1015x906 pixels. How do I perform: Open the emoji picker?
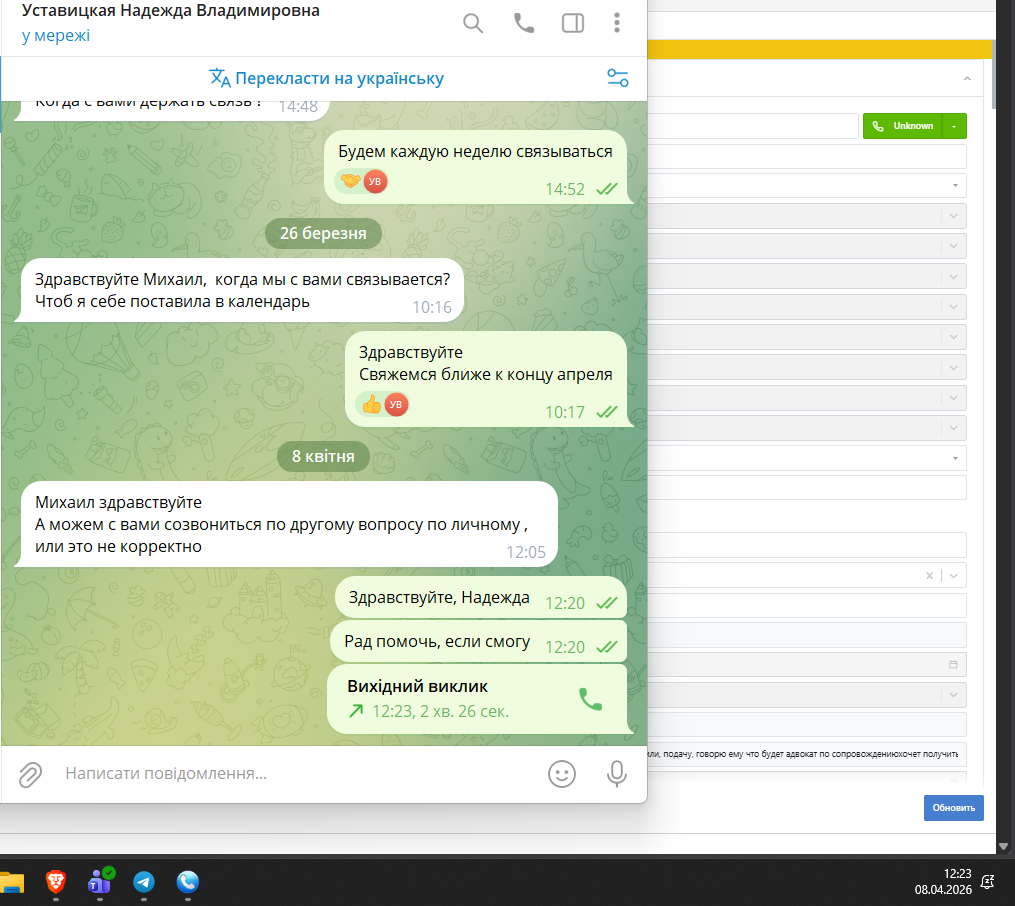pos(561,774)
